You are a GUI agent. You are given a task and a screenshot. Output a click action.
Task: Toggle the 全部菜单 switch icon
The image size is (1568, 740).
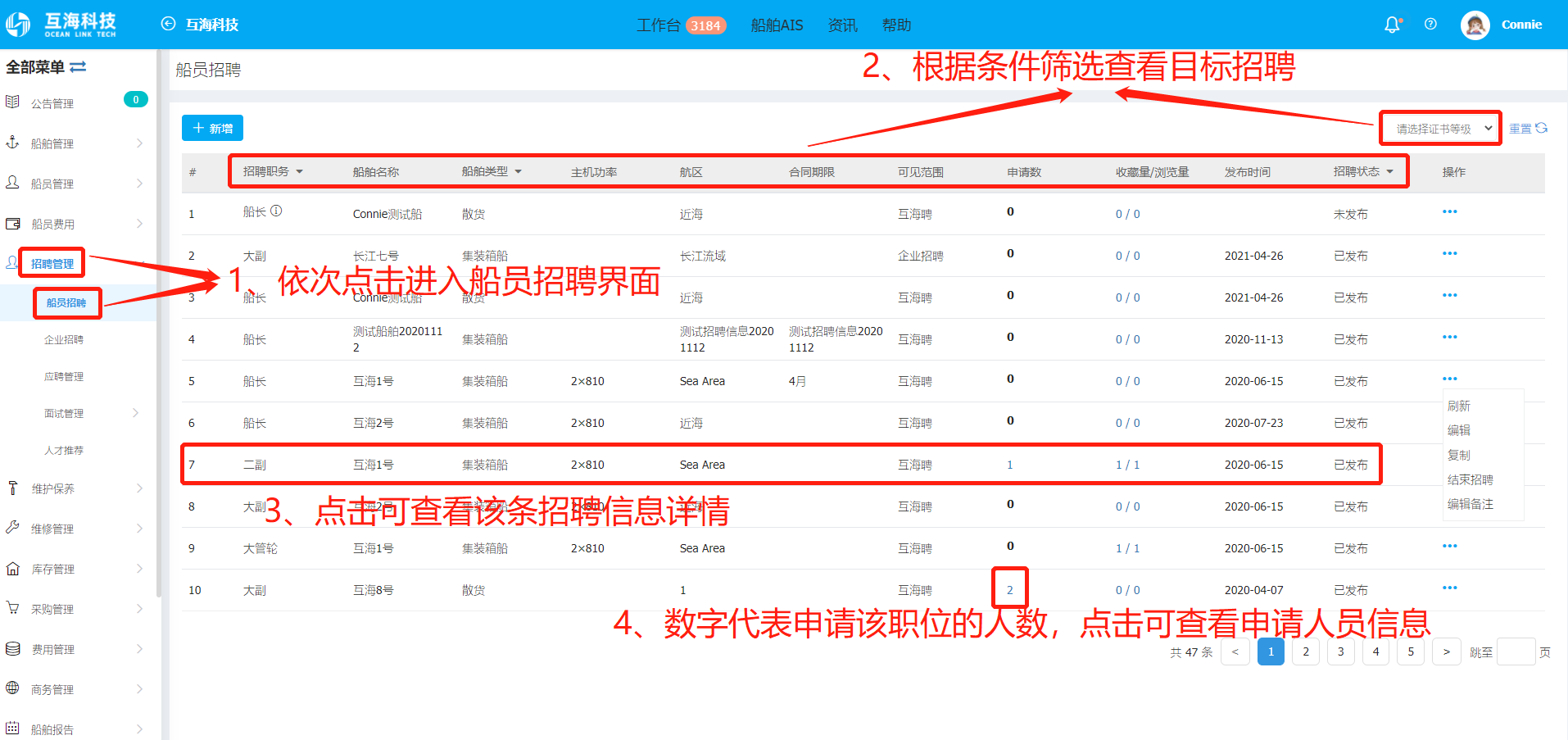coord(78,67)
